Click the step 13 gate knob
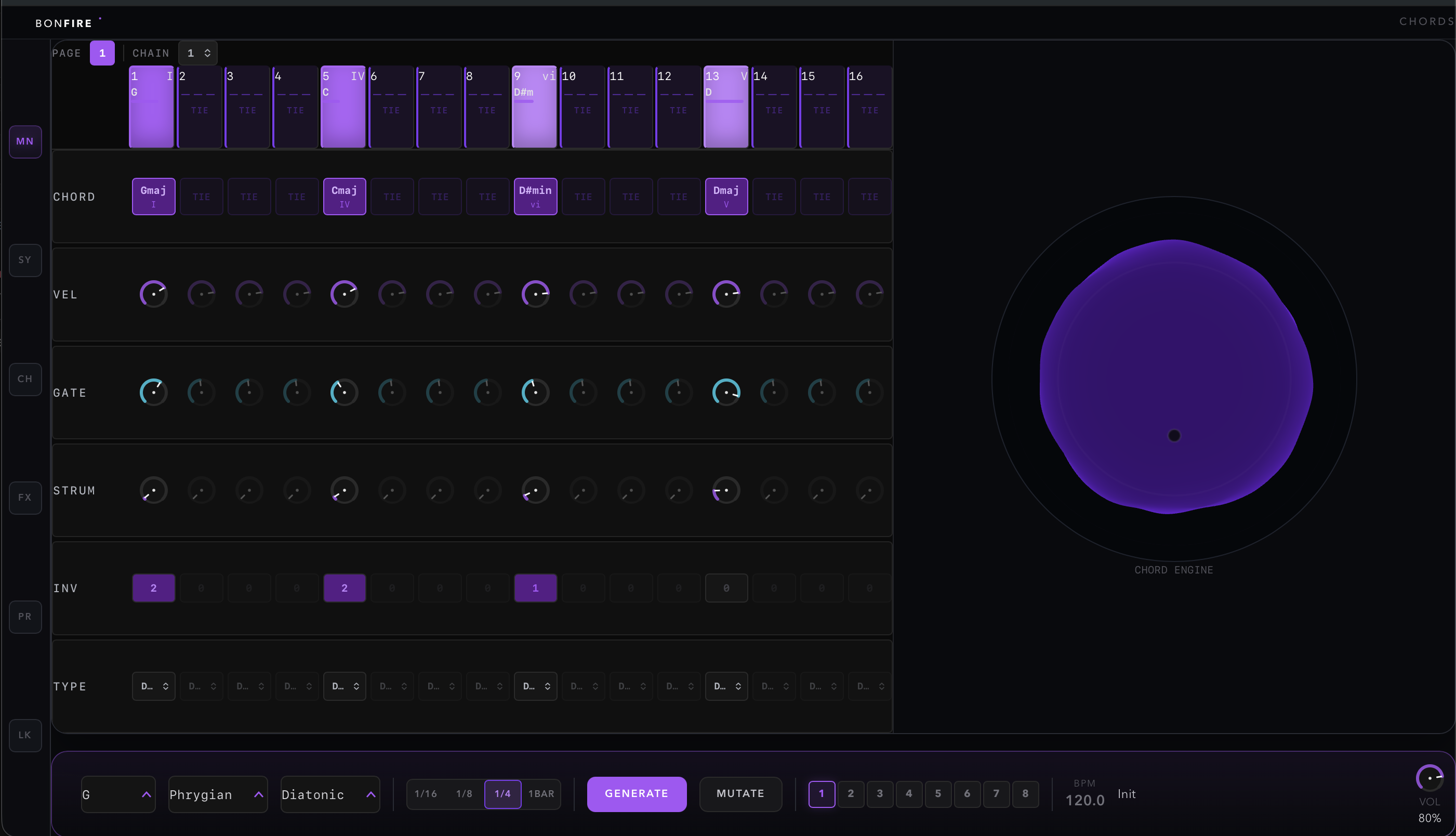 (x=726, y=392)
